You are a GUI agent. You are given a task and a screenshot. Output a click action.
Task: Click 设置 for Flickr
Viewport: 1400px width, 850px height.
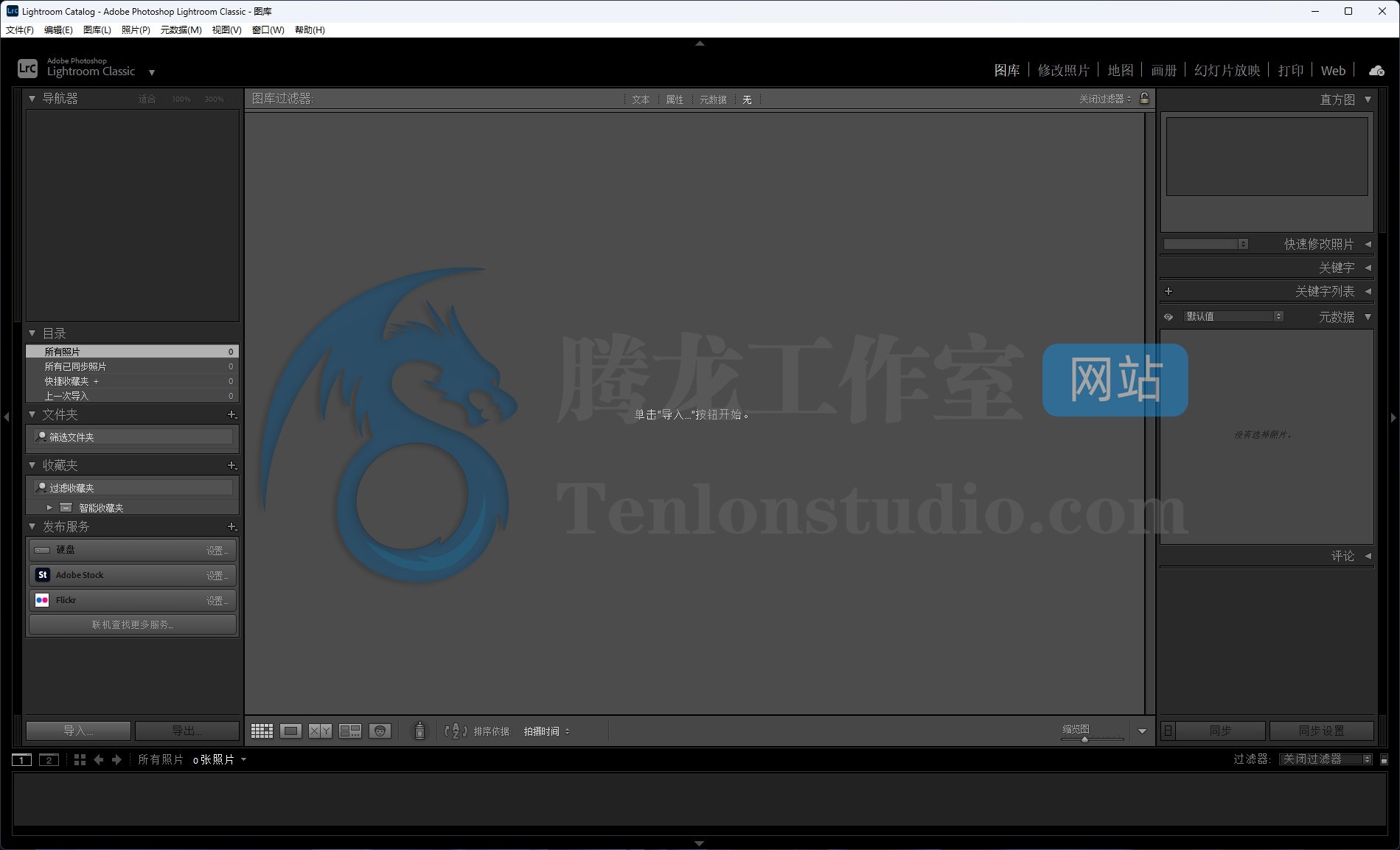(x=217, y=601)
